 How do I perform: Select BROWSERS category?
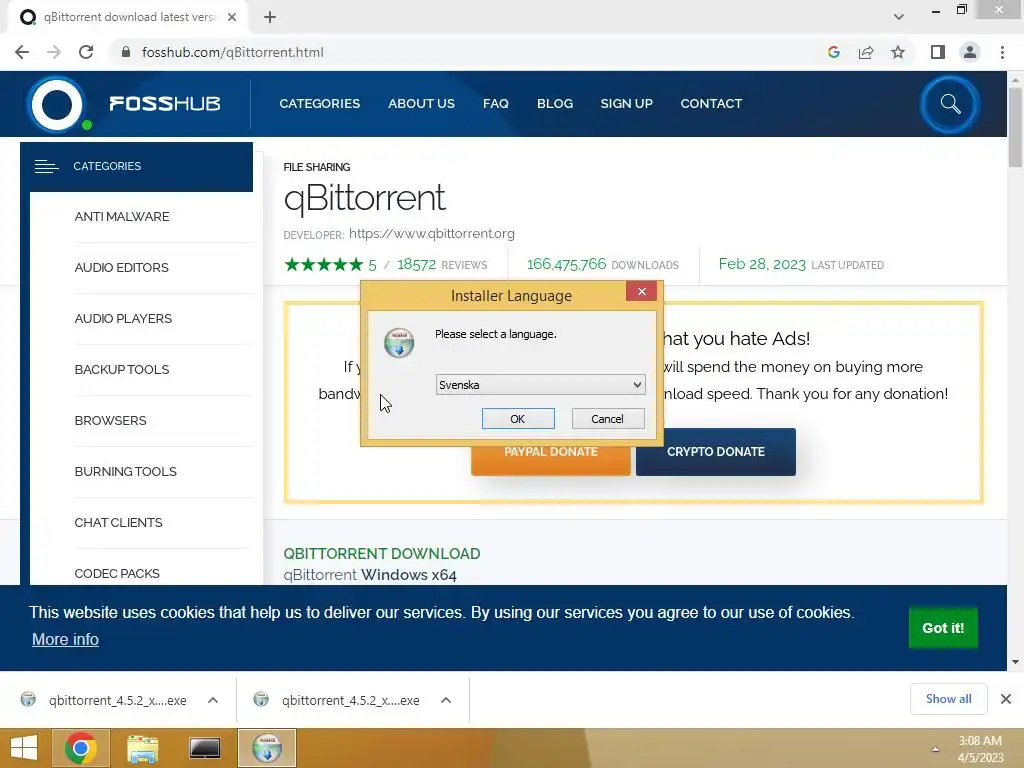(x=110, y=421)
